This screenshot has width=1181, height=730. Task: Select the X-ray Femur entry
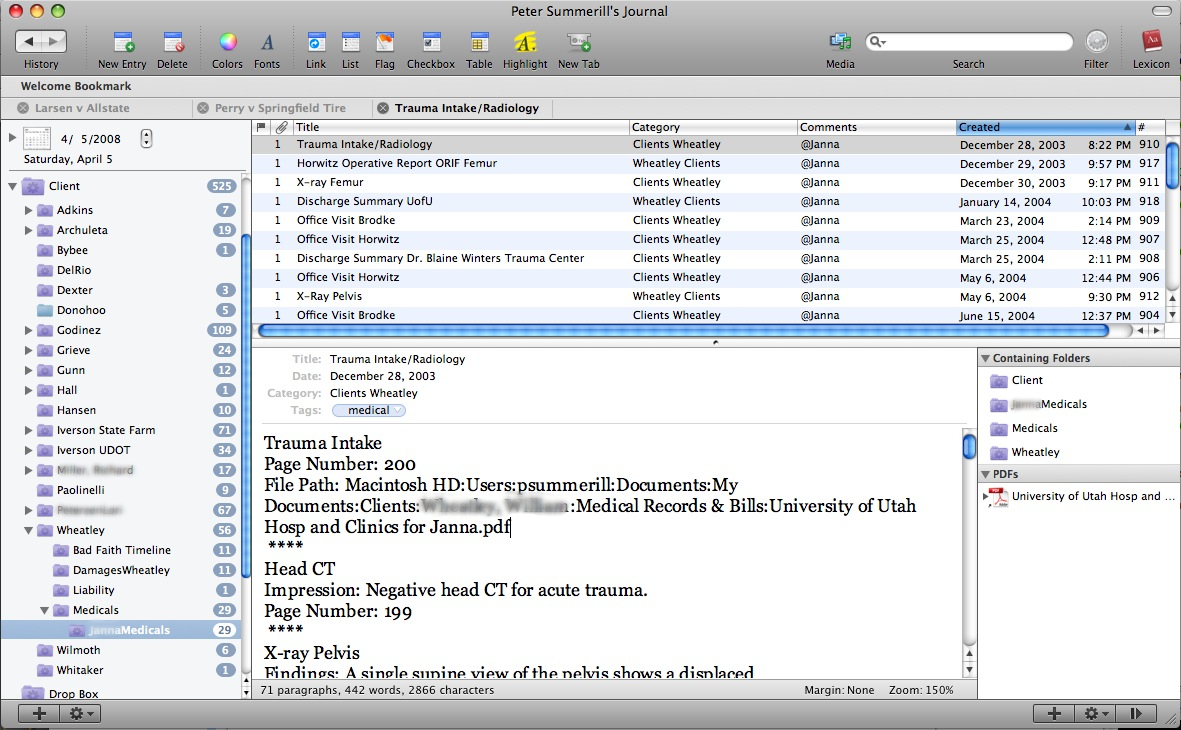708,182
